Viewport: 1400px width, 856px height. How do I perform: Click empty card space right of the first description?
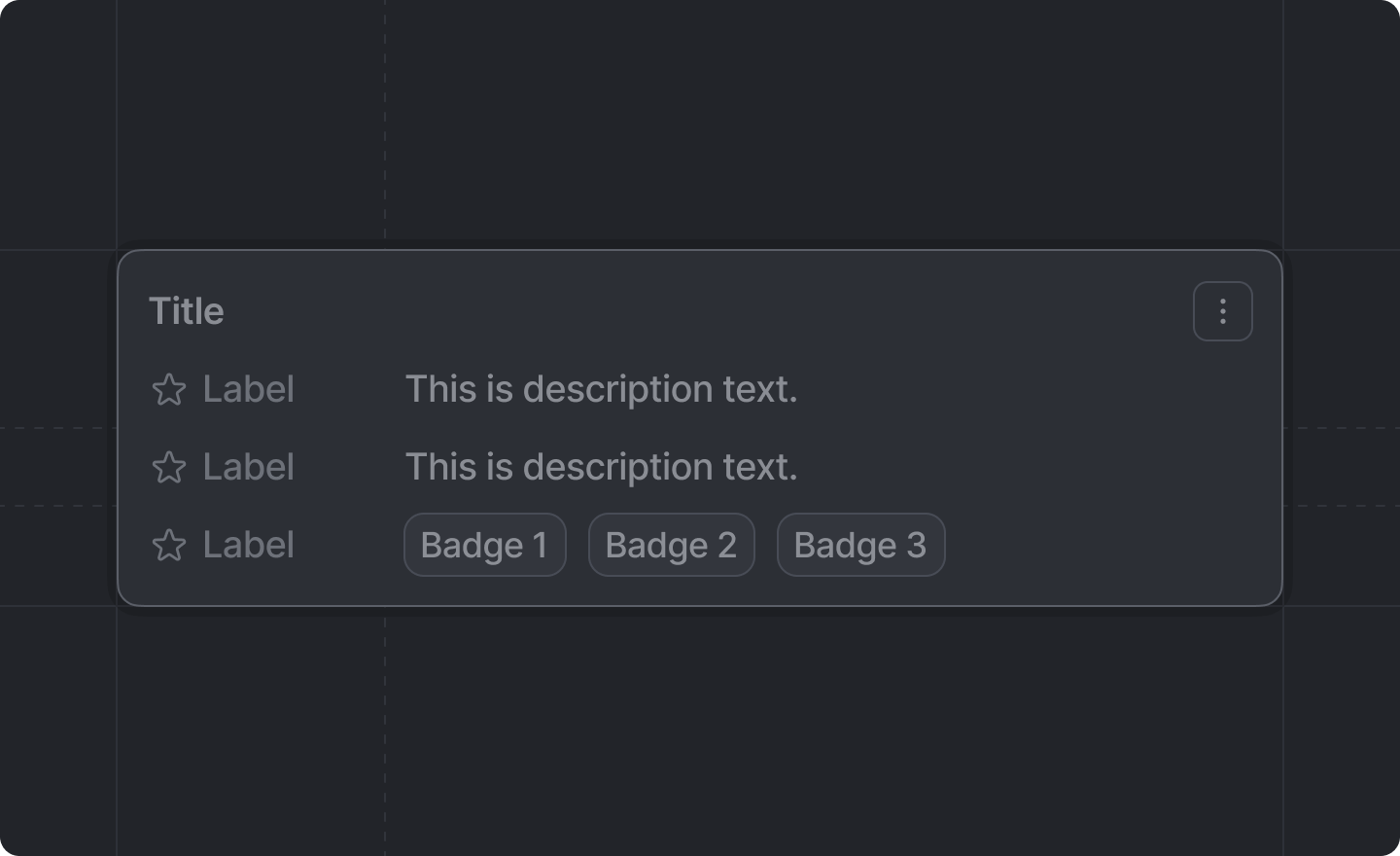1021,389
